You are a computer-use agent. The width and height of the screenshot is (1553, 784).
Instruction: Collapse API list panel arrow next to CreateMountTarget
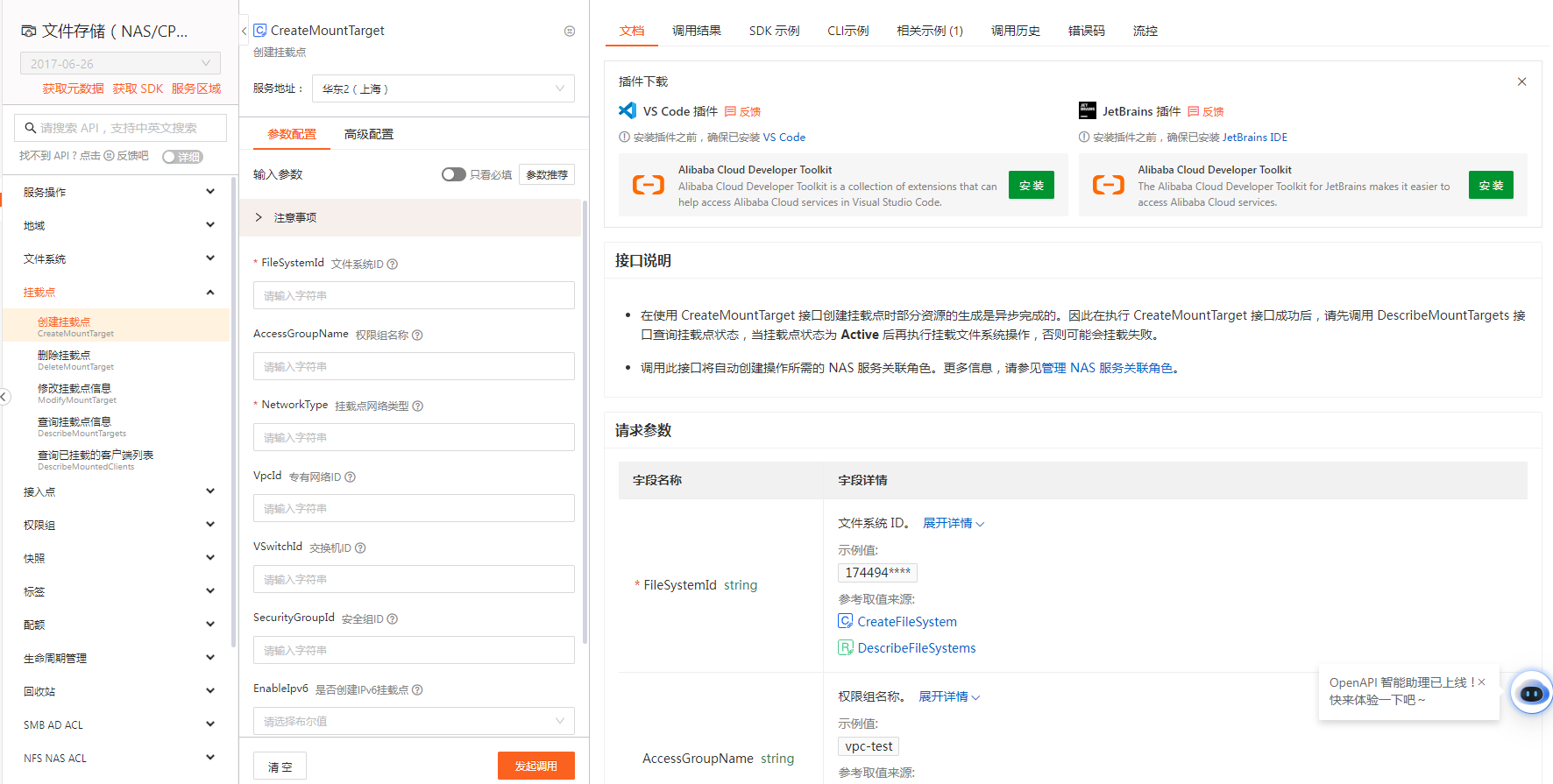point(244,31)
